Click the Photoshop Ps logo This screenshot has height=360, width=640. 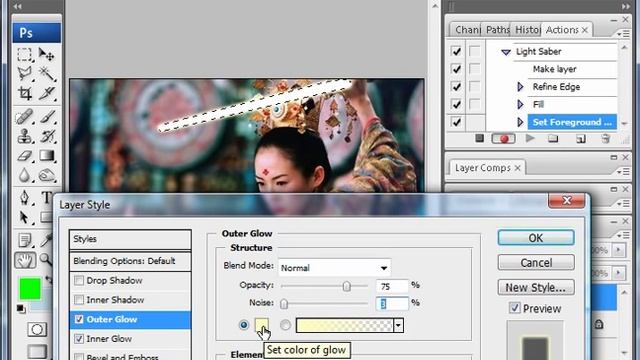coord(37,33)
